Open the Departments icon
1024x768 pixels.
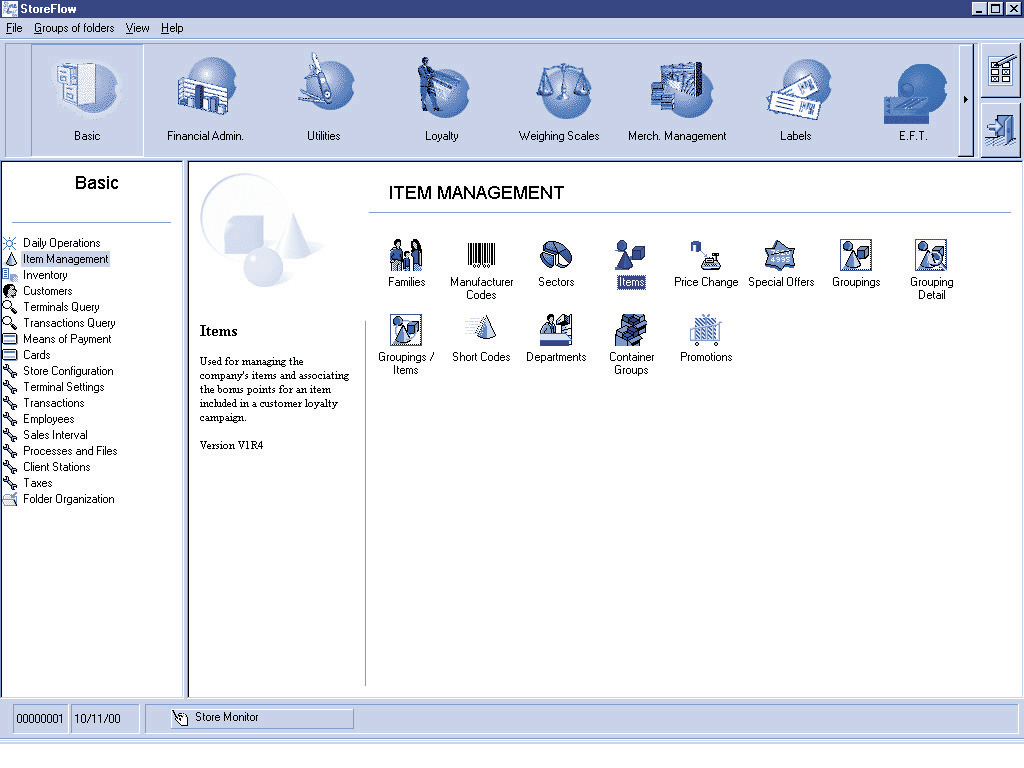click(556, 330)
